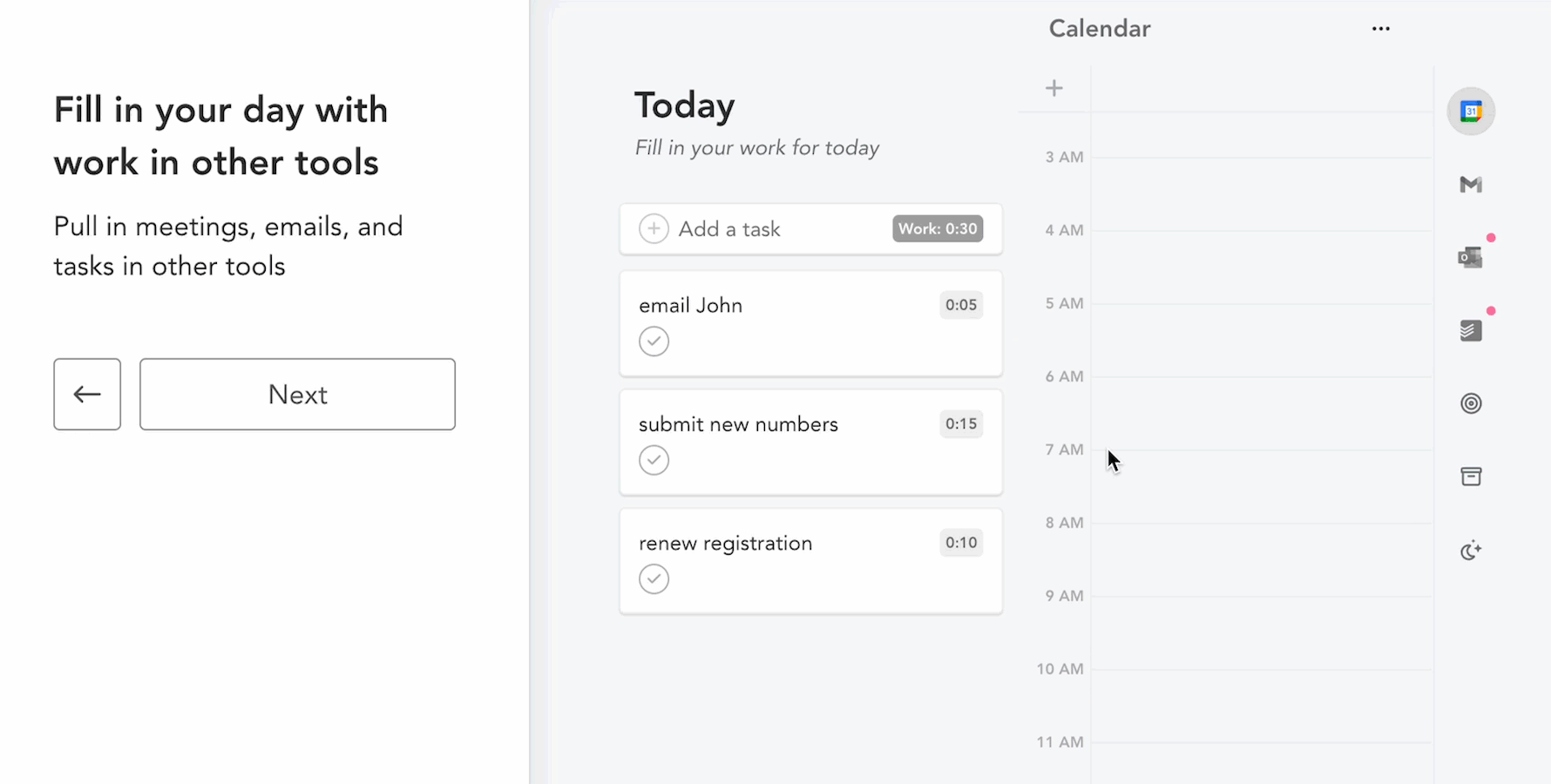
Task: Open the archive panel
Action: (1470, 476)
